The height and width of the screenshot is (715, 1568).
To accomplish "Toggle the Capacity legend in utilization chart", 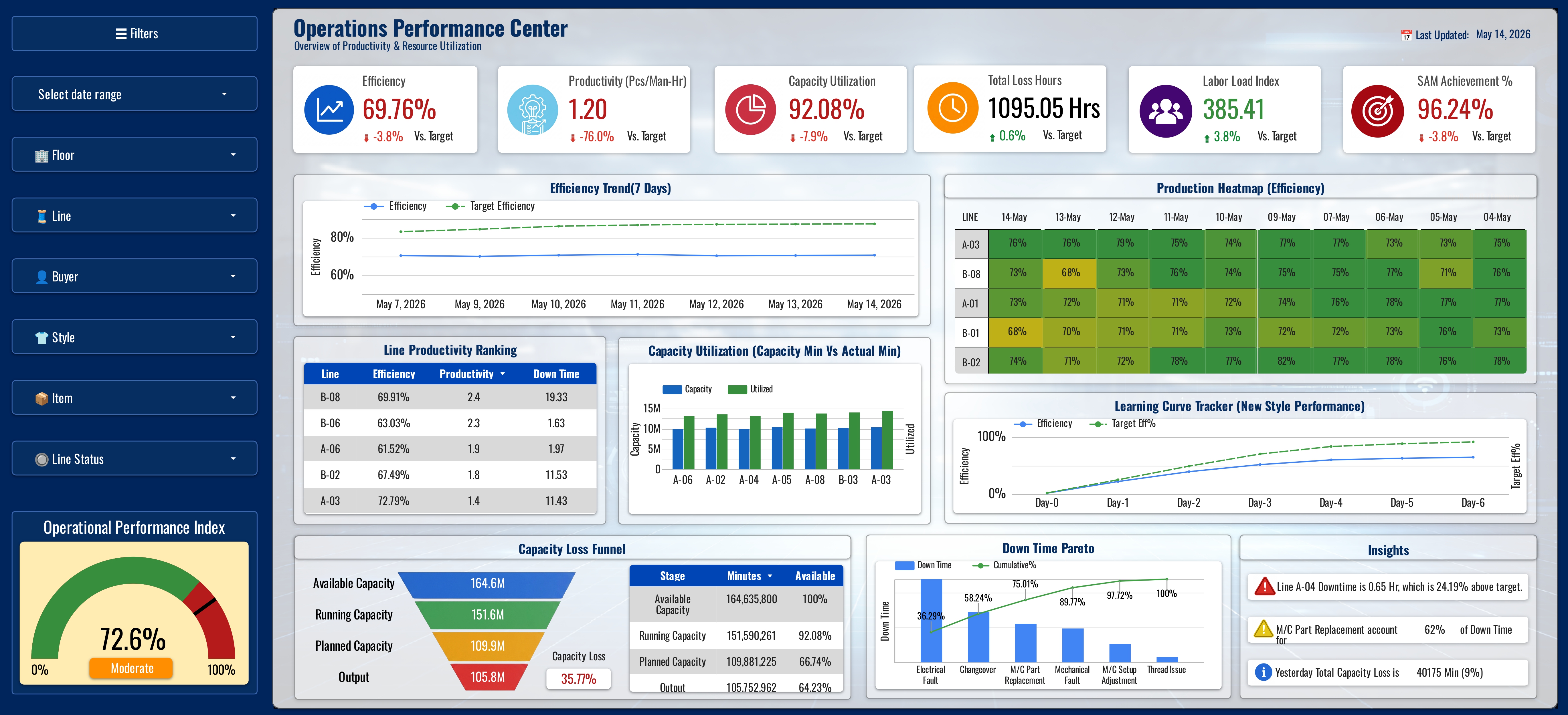I will 687,390.
